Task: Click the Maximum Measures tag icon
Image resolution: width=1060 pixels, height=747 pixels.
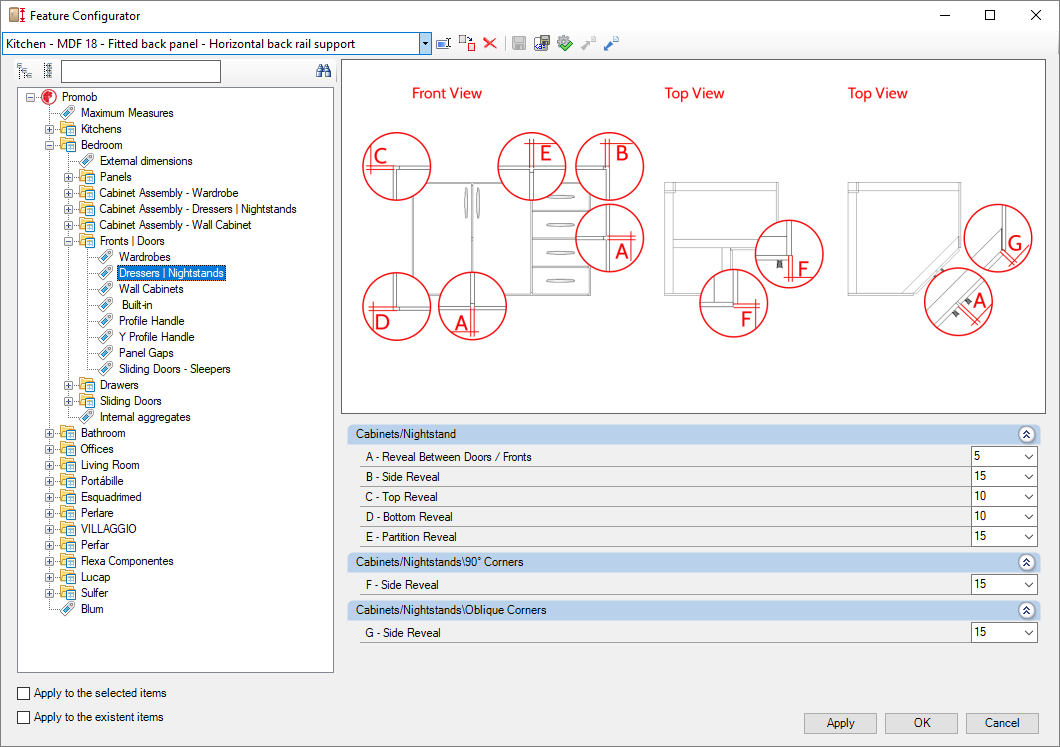Action: pos(68,113)
